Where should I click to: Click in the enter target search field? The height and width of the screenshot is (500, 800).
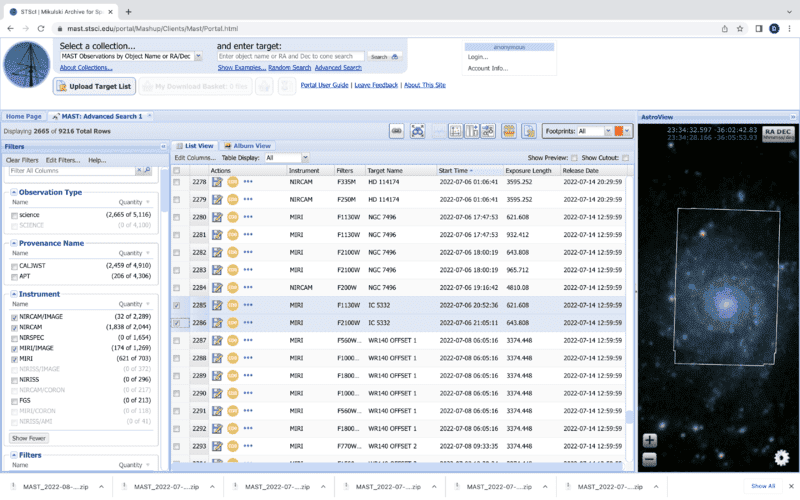(291, 57)
